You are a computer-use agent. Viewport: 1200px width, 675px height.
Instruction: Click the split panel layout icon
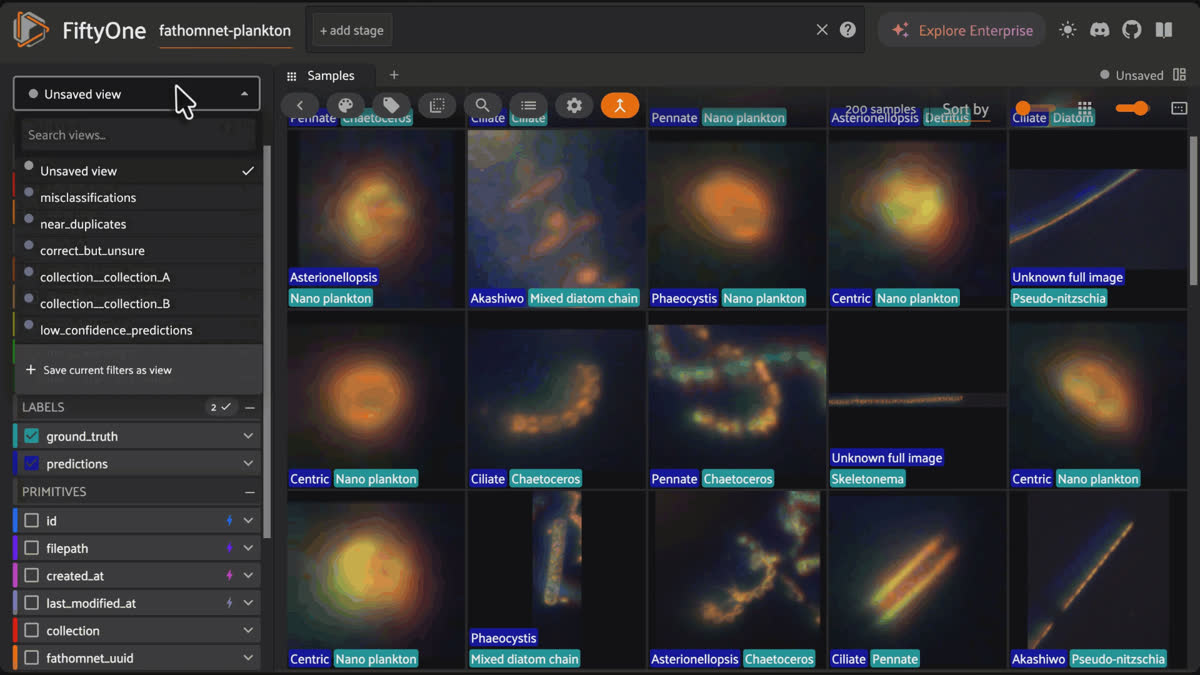click(1180, 75)
